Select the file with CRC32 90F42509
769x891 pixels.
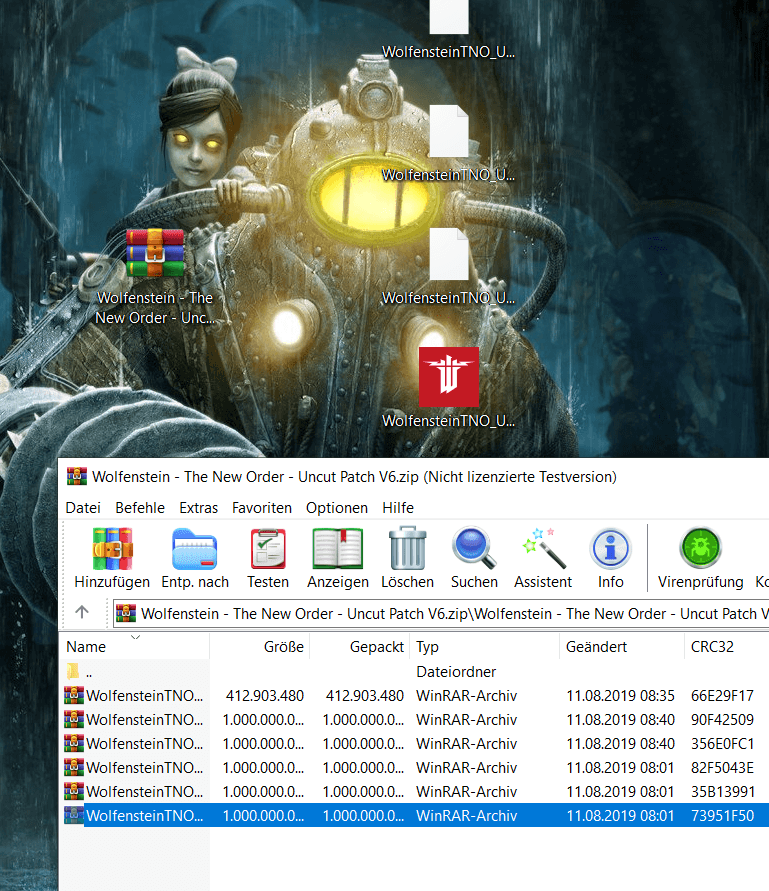click(x=413, y=719)
